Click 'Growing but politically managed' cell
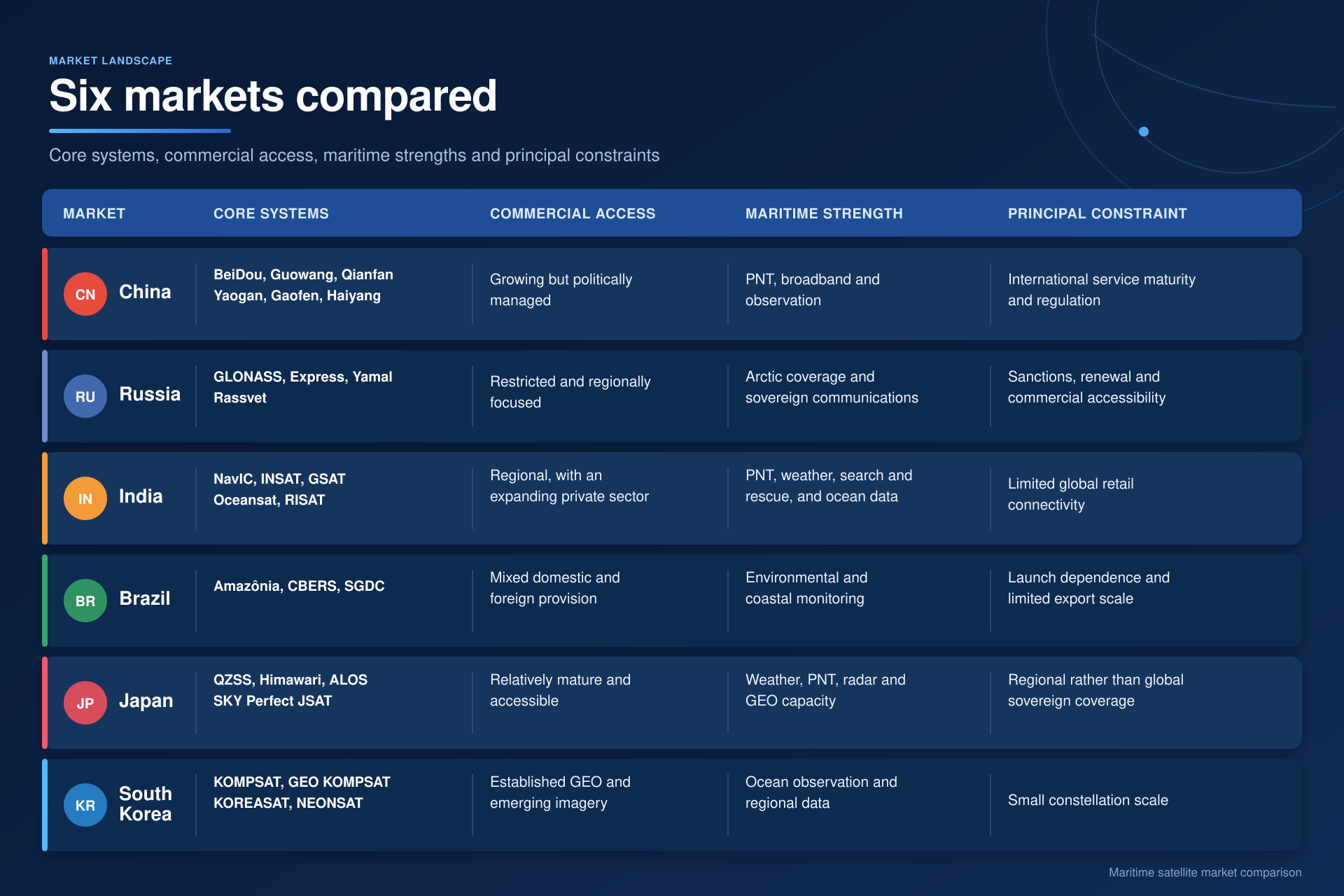 [x=561, y=290]
